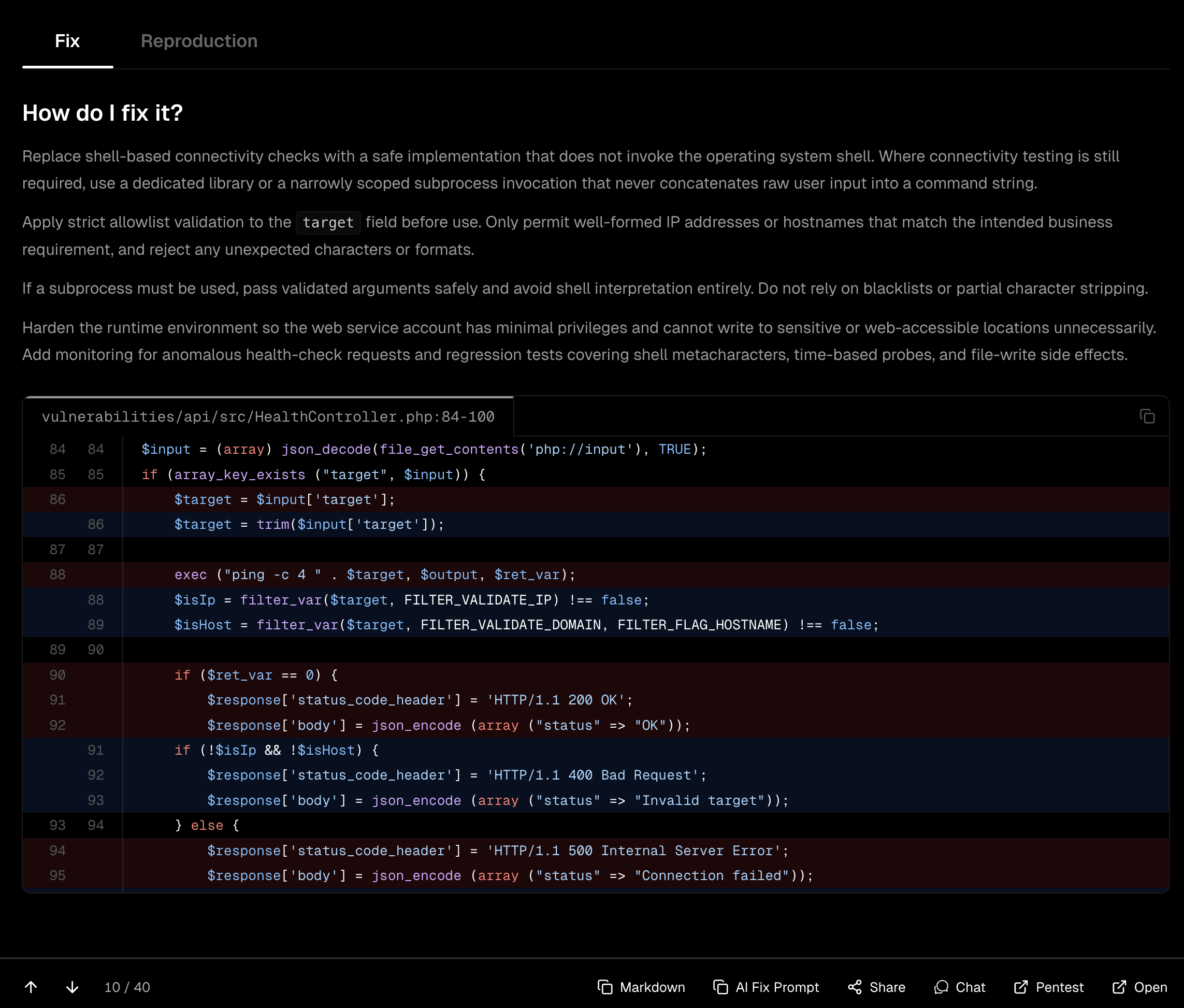Open the Reproduction tab
The height and width of the screenshot is (1008, 1184).
(199, 41)
